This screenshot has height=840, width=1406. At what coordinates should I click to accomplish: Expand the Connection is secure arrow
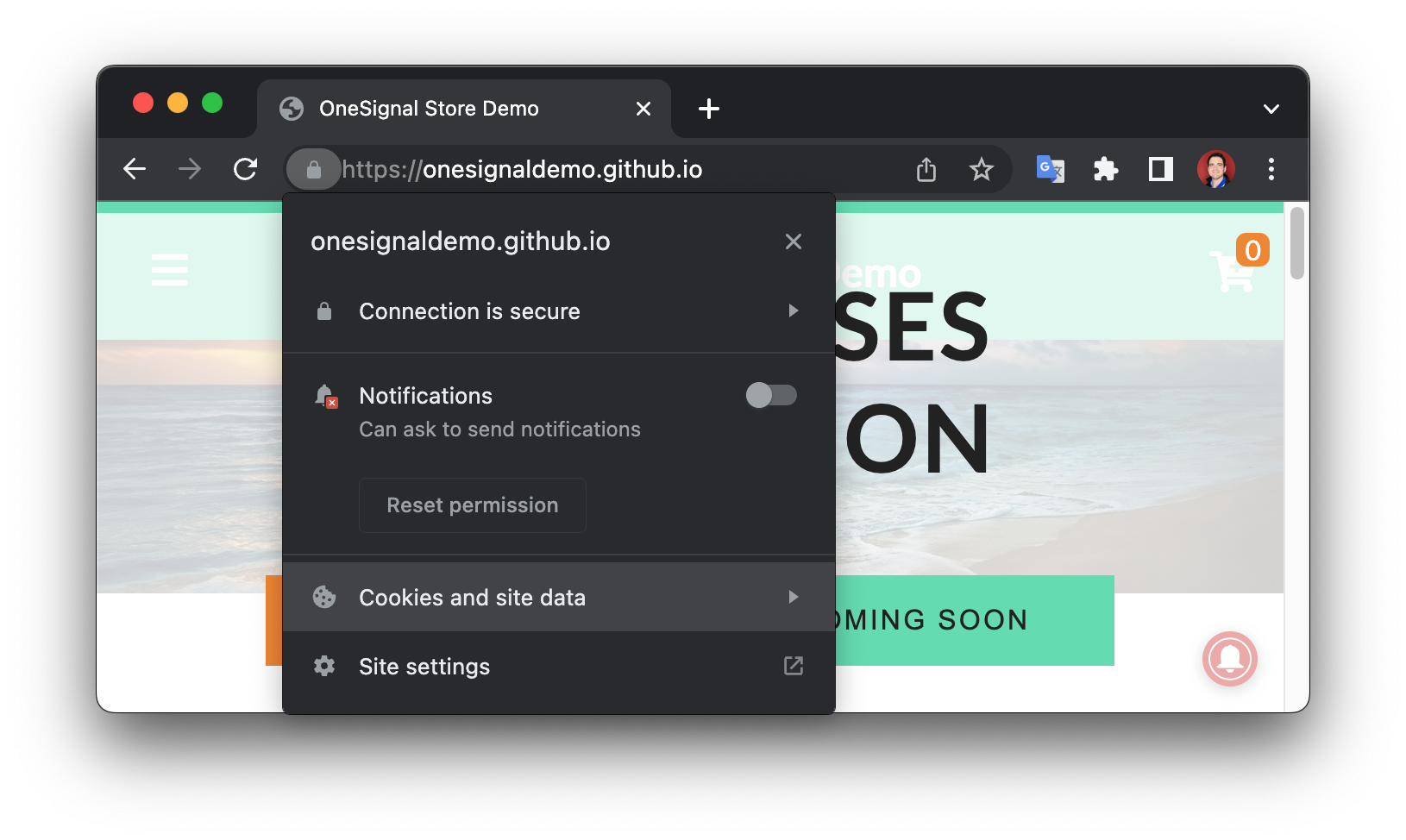pos(794,310)
